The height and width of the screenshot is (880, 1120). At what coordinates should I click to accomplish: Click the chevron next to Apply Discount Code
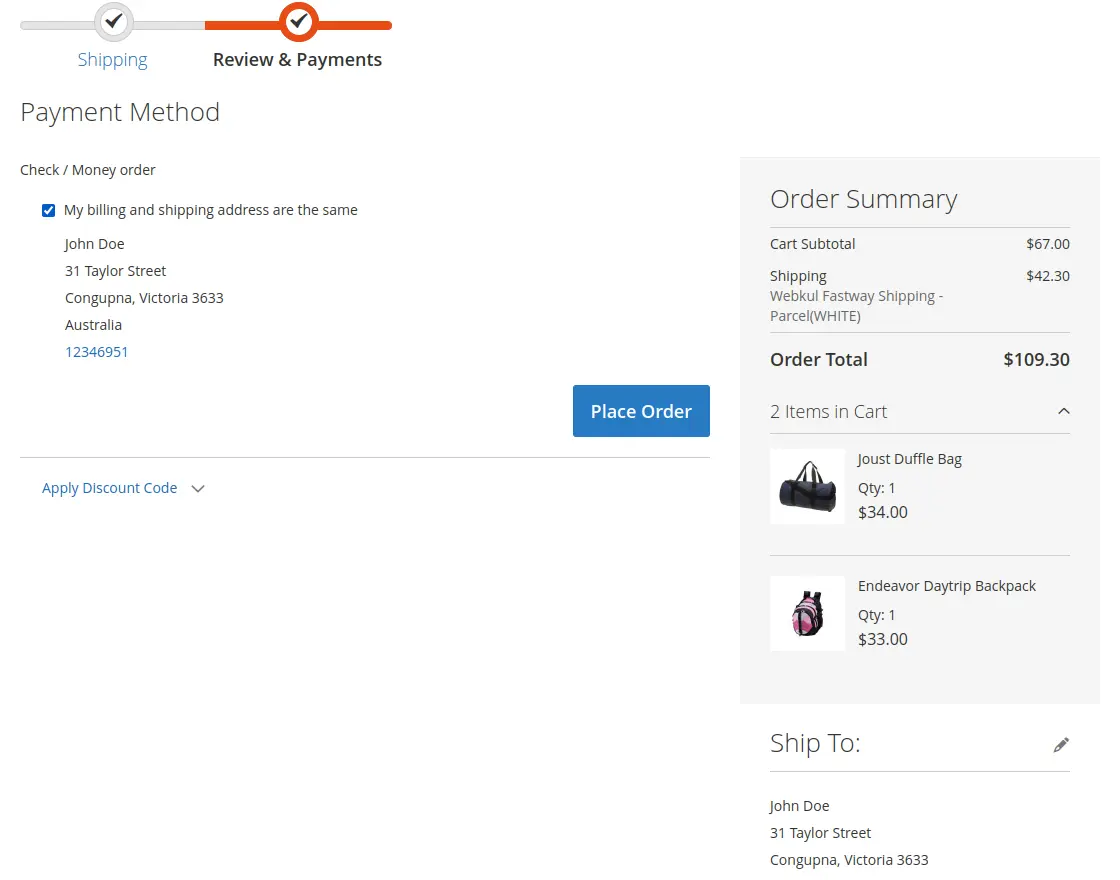coord(197,488)
